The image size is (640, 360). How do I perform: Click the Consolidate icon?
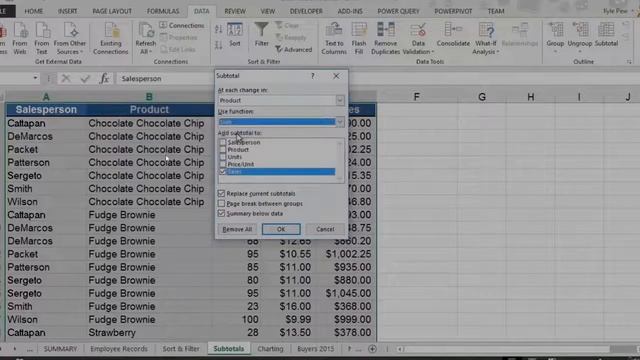pyautogui.click(x=453, y=35)
